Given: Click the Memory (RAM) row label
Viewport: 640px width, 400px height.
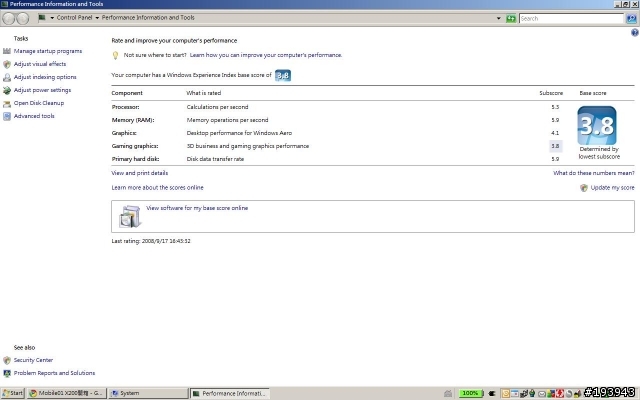Looking at the screenshot, I should coord(133,120).
